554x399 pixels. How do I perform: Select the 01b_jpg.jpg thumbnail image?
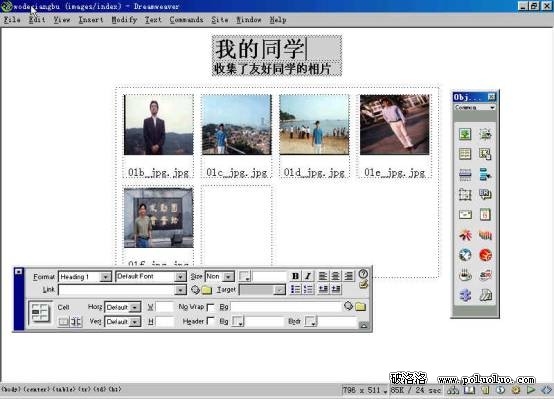coord(158,124)
